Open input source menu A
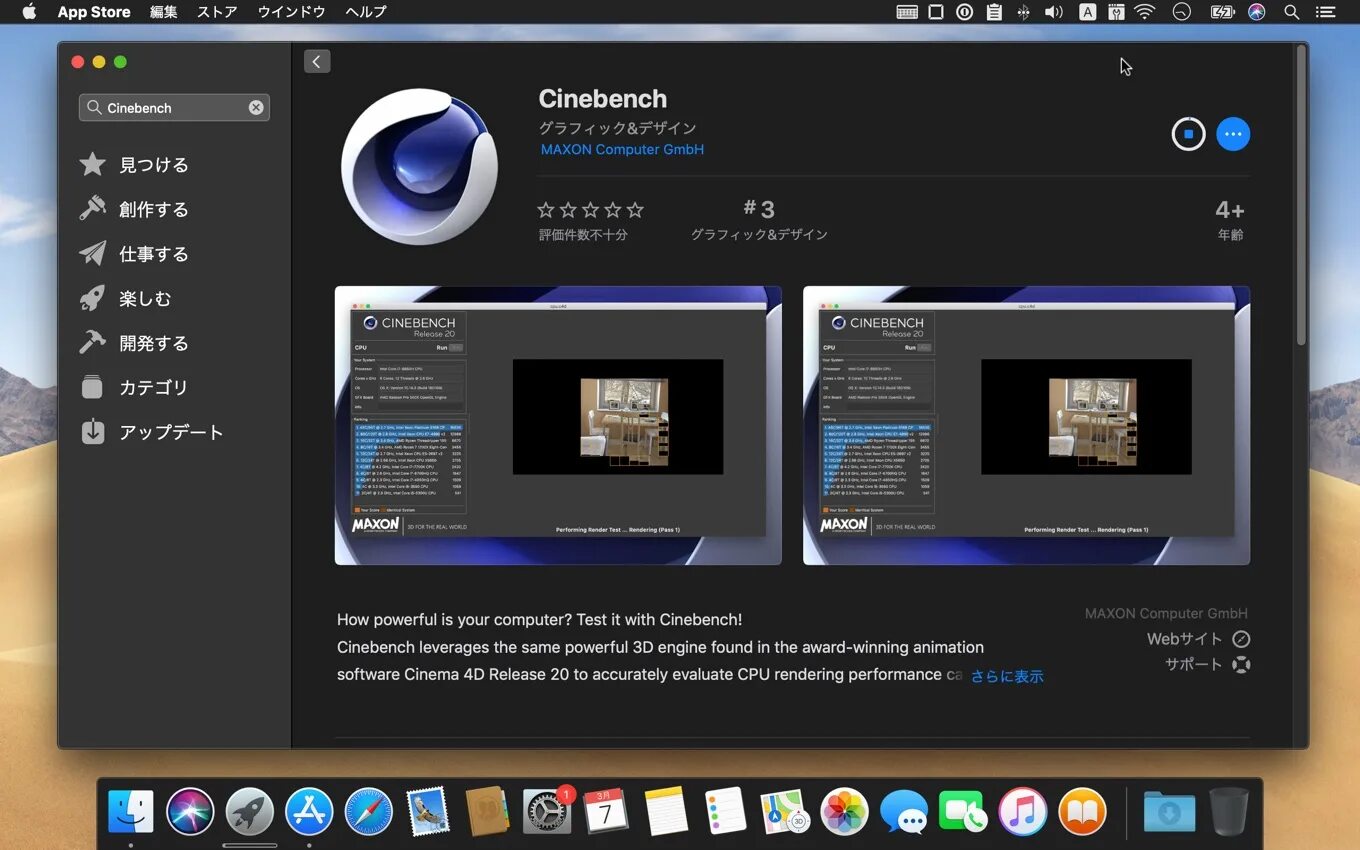The width and height of the screenshot is (1360, 850). point(1087,12)
